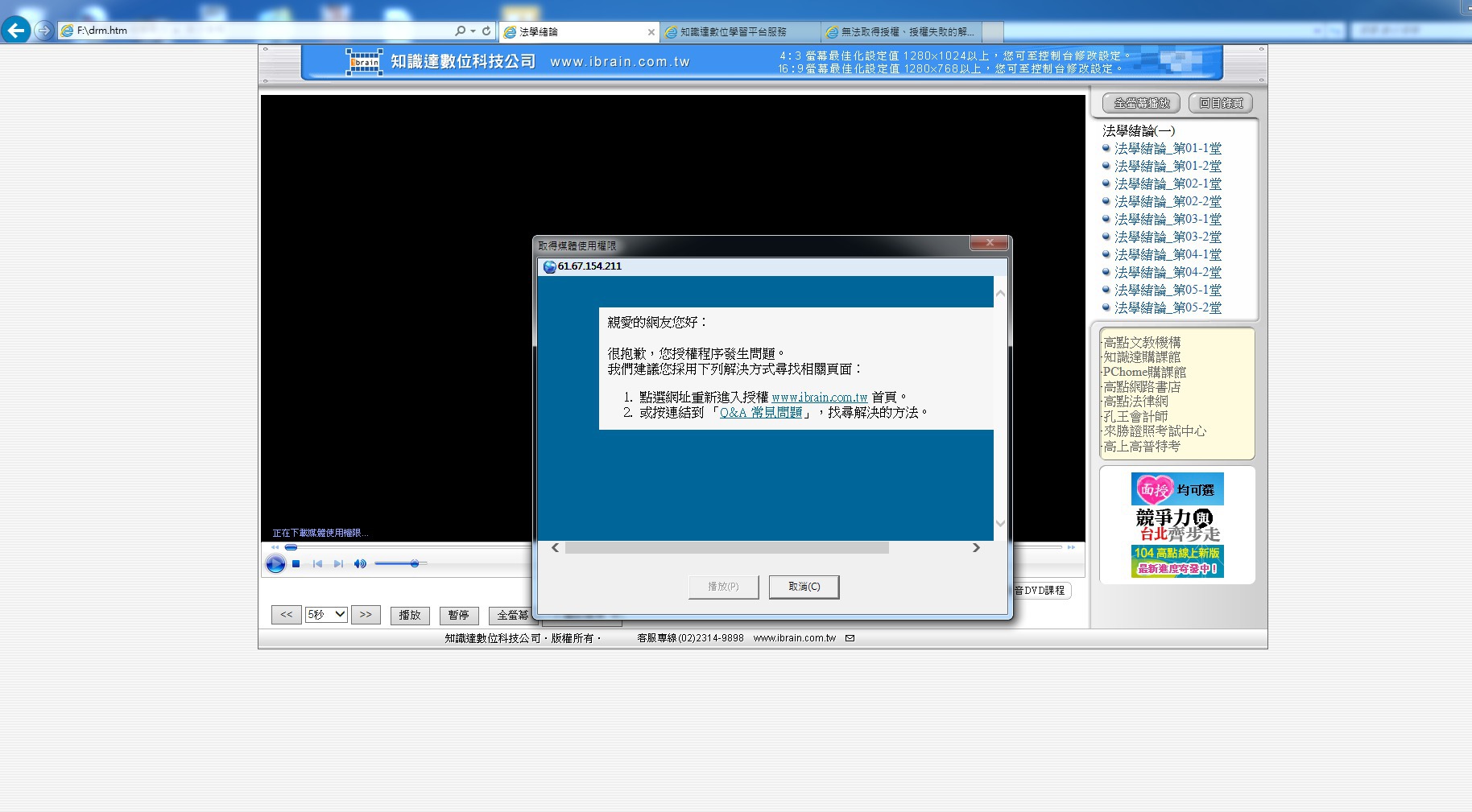Click the 回目錄頁 button
Image resolution: width=1472 pixels, height=812 pixels.
coord(1221,103)
